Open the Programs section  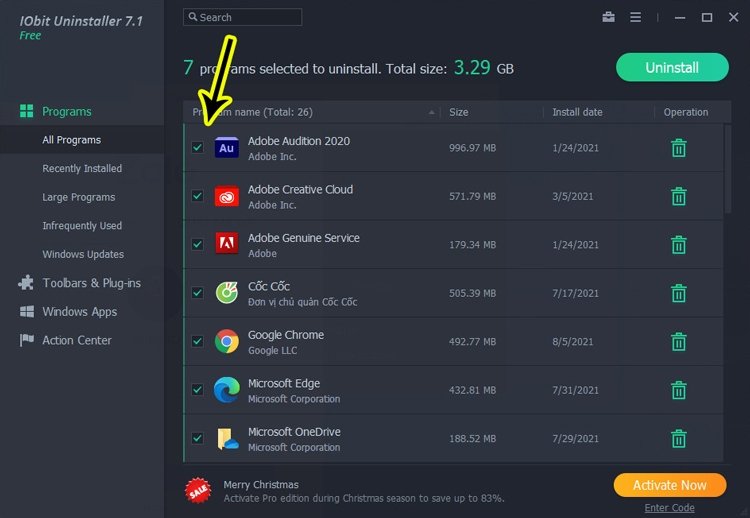coord(66,111)
